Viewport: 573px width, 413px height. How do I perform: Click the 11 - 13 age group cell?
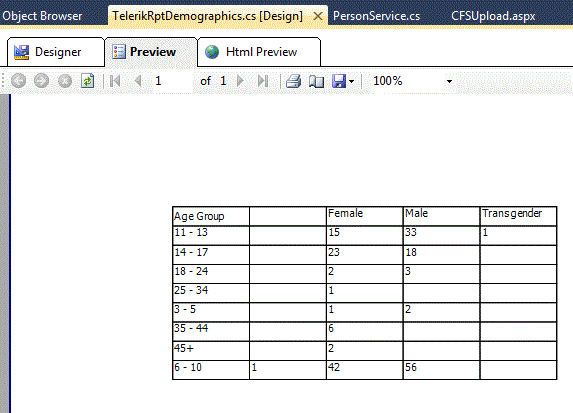211,235
